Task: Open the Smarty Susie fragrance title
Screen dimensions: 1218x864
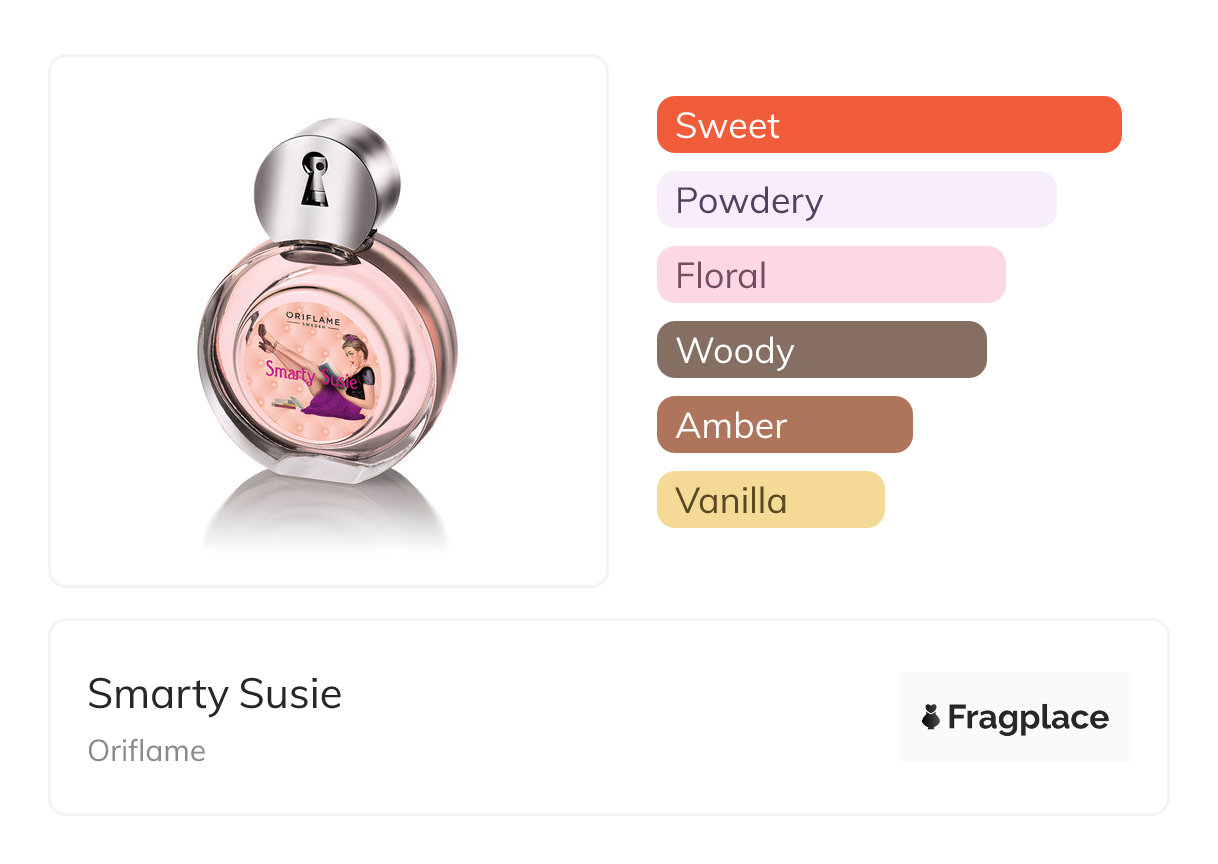Action: 215,694
